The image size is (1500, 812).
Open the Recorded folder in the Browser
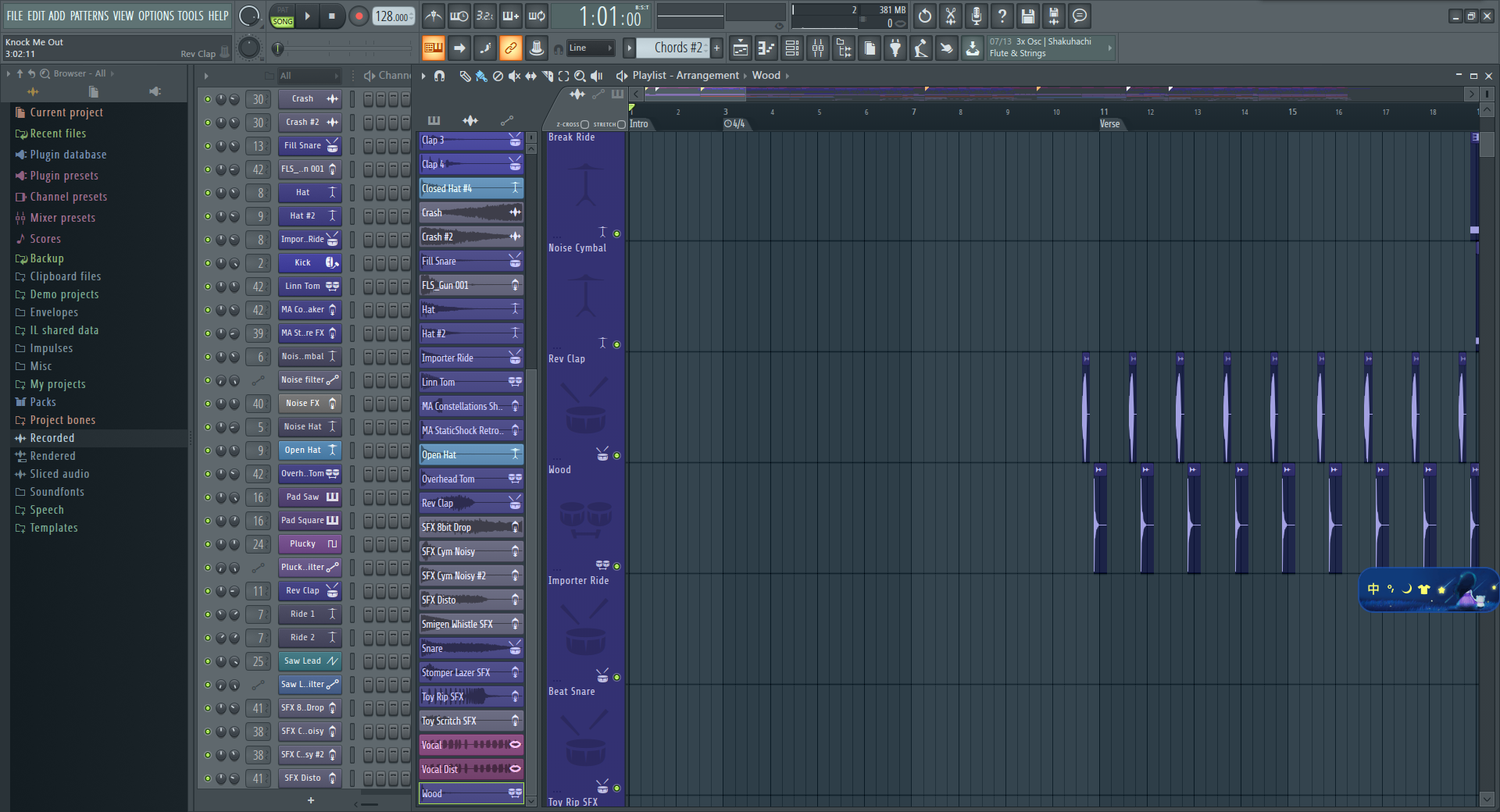pyautogui.click(x=52, y=438)
